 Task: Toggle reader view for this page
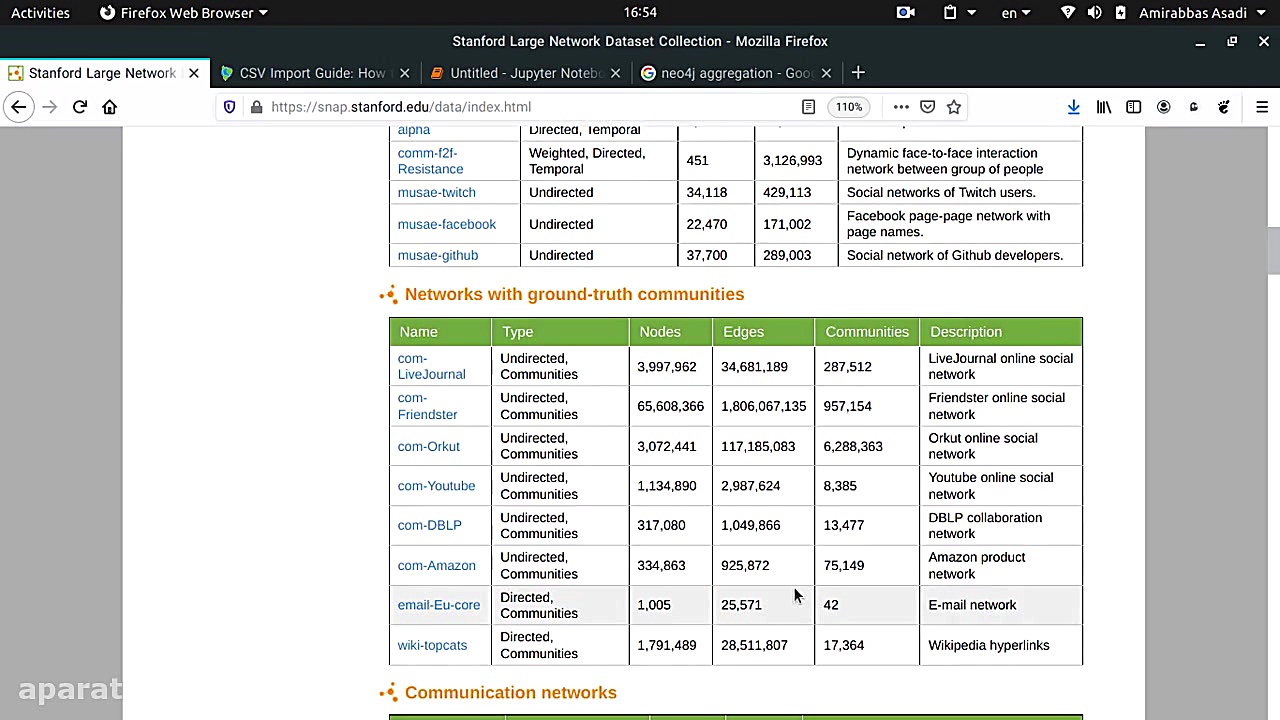click(x=808, y=107)
